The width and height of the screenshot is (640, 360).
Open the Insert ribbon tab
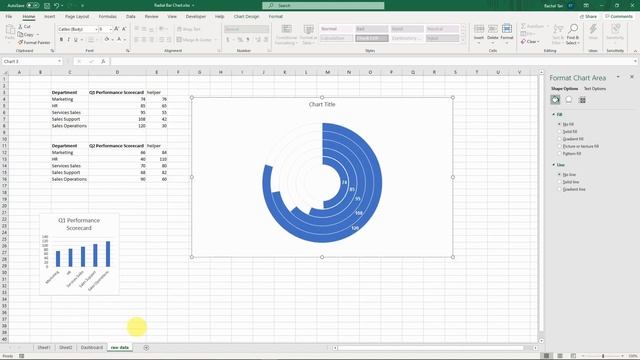tap(49, 17)
